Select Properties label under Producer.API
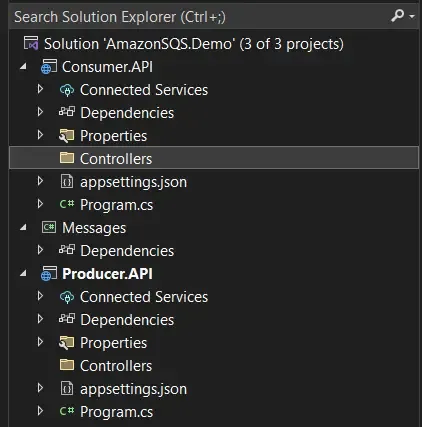 coord(113,343)
